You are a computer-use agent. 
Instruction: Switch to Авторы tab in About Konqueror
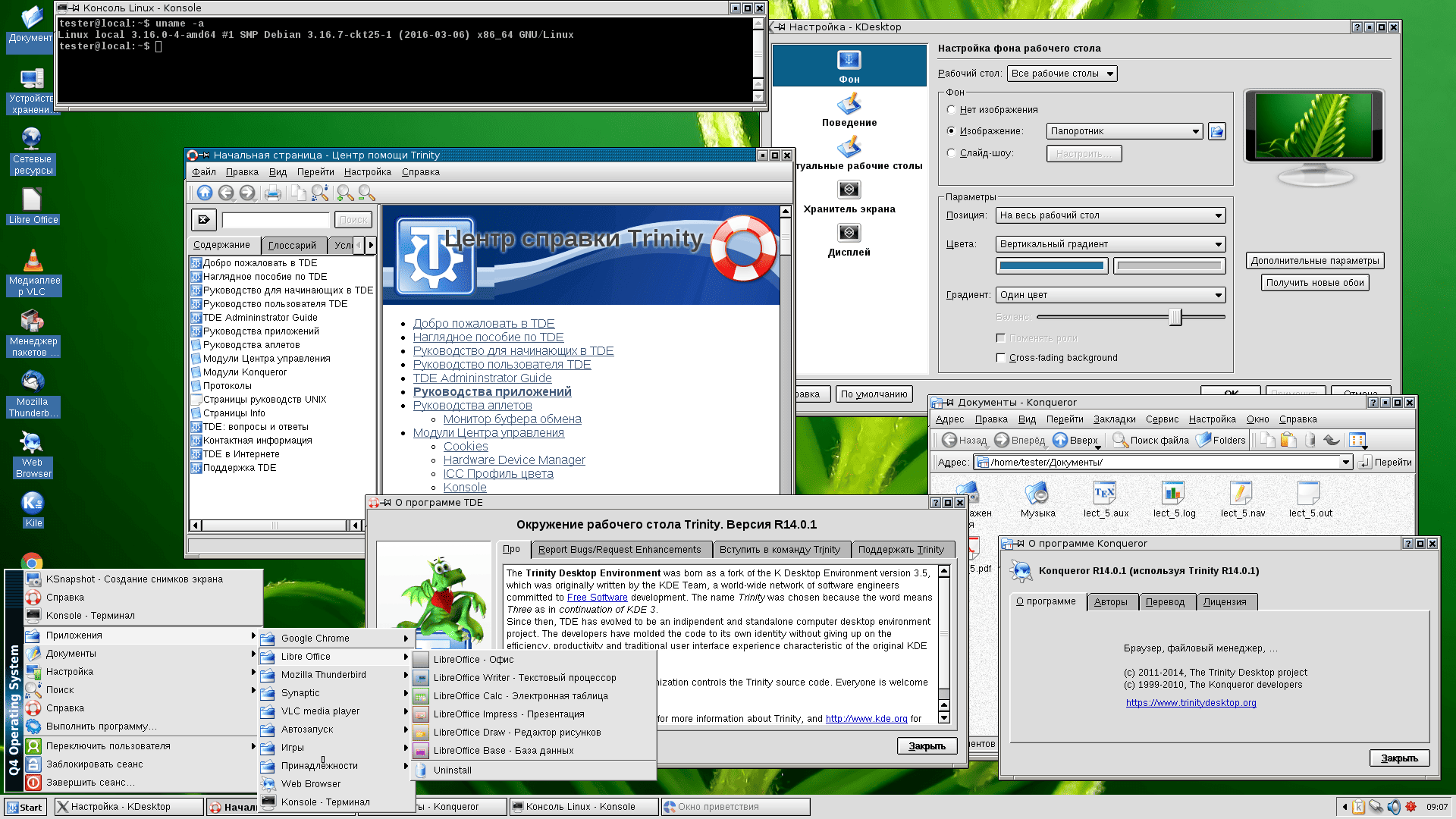[x=1111, y=602]
